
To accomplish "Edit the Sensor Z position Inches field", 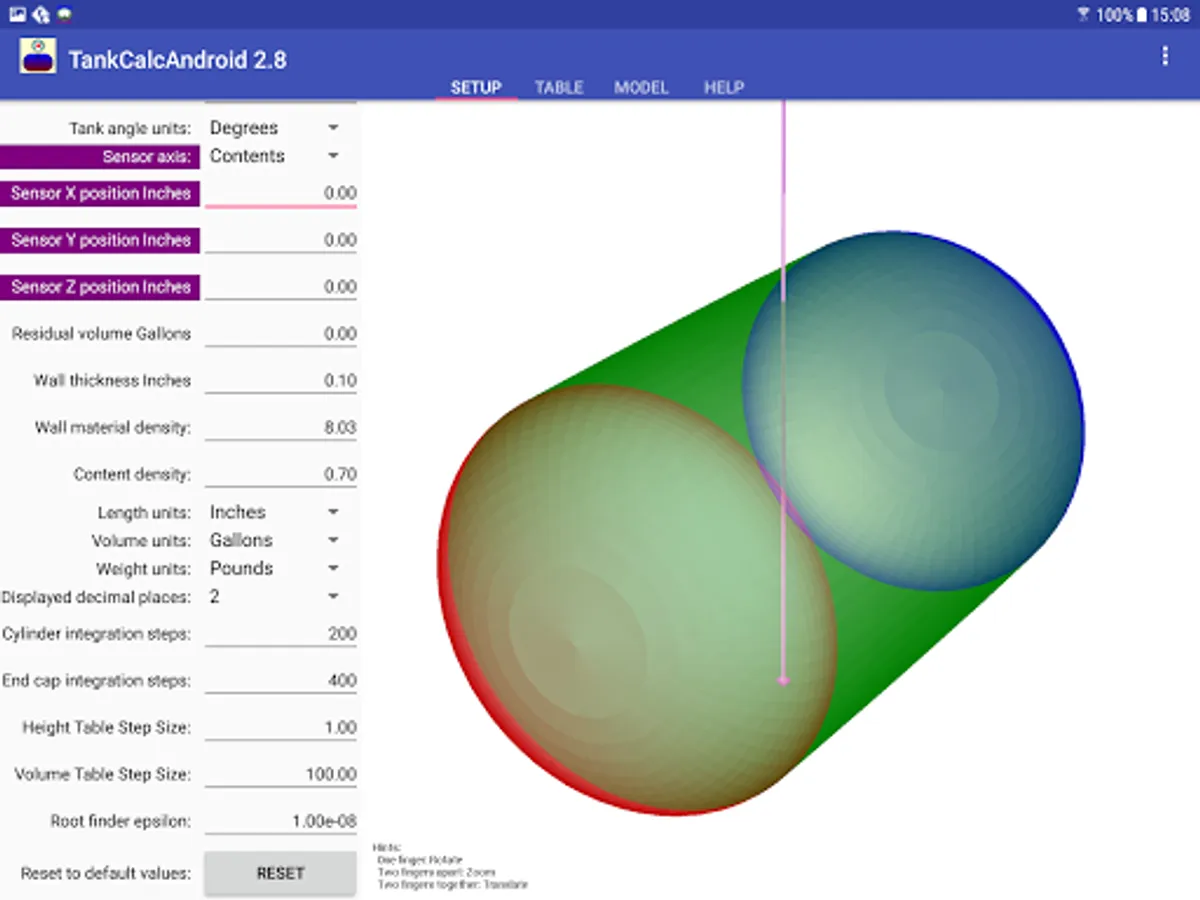I will point(281,287).
